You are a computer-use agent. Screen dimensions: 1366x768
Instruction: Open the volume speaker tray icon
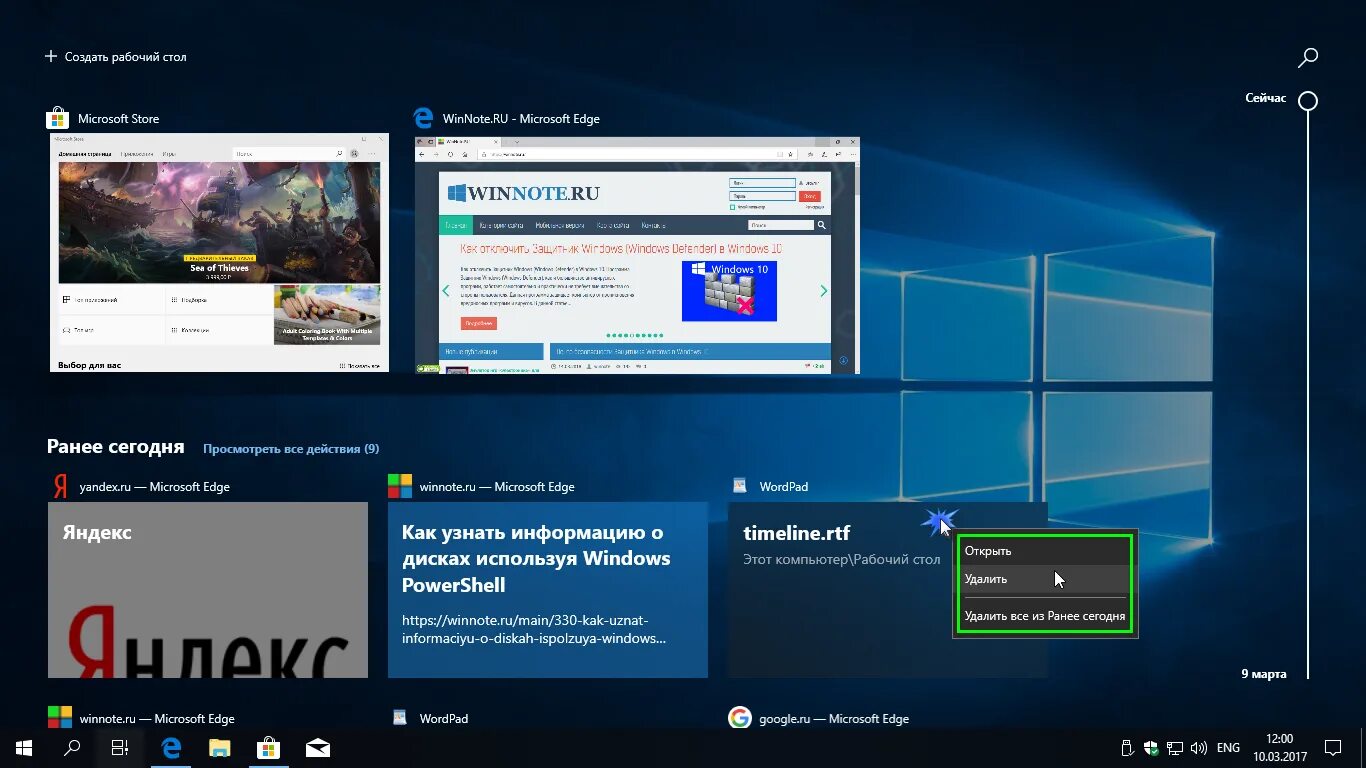click(1198, 748)
